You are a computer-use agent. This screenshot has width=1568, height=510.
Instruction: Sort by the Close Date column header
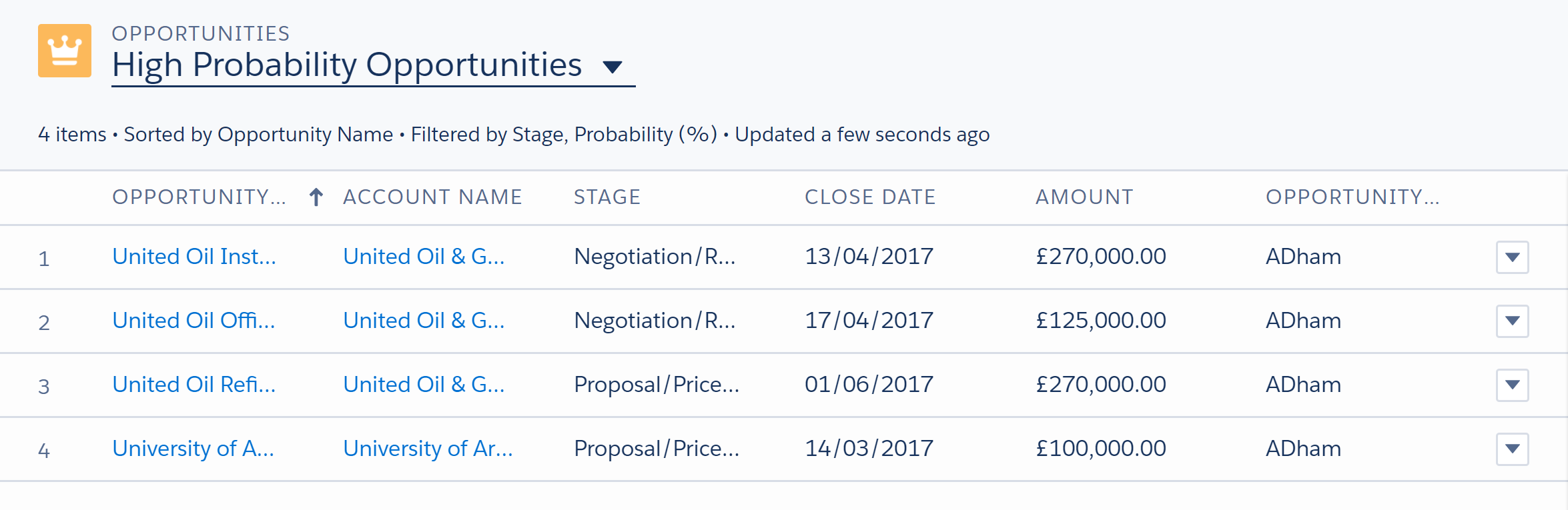[x=870, y=197]
